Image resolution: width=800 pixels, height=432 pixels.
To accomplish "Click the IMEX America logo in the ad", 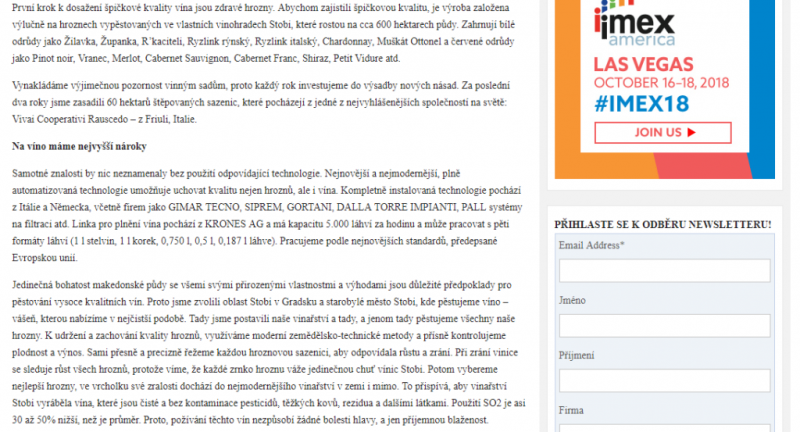I will pos(635,23).
